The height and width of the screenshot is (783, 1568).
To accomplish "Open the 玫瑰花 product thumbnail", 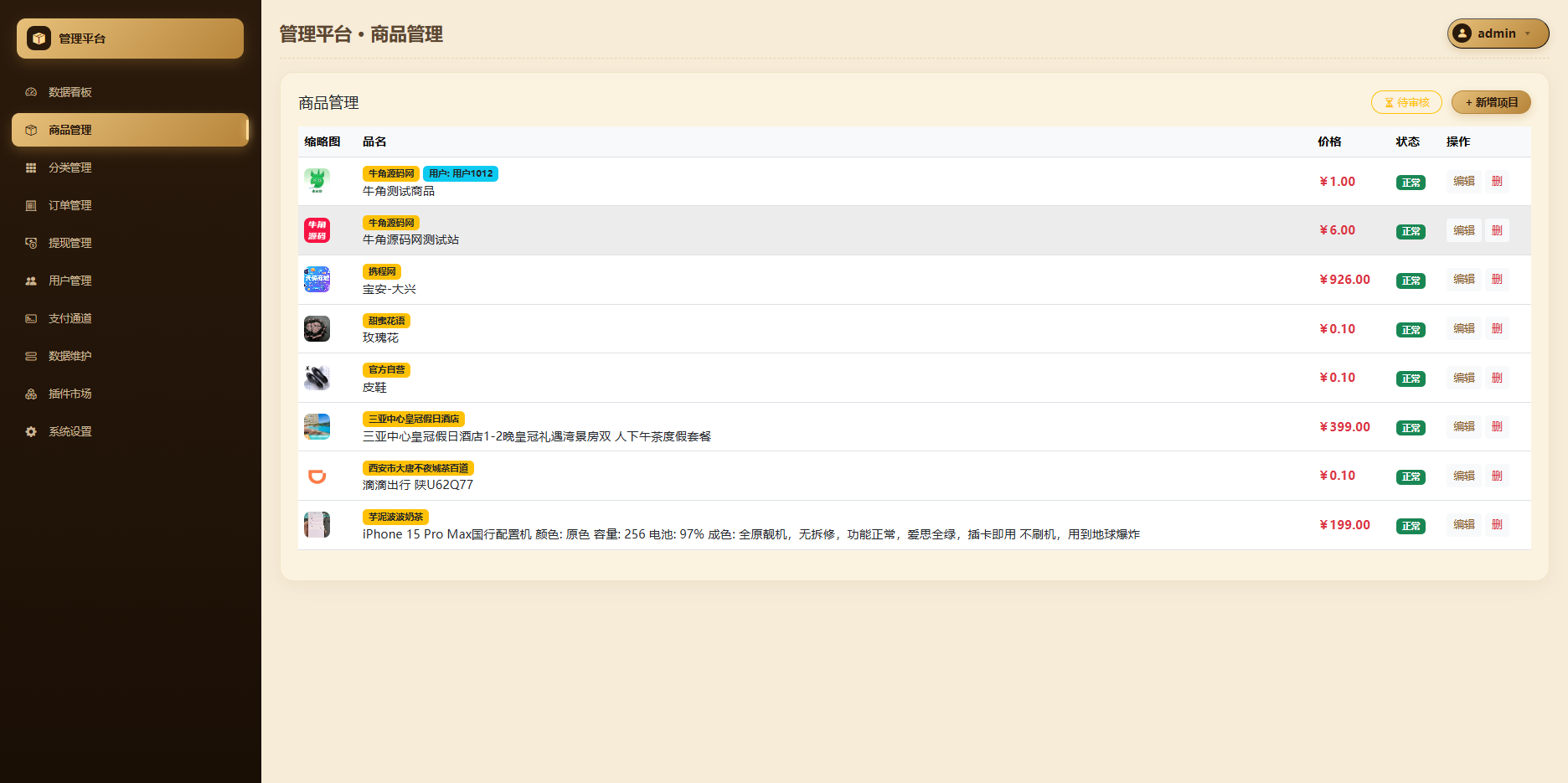I will tap(317, 328).
